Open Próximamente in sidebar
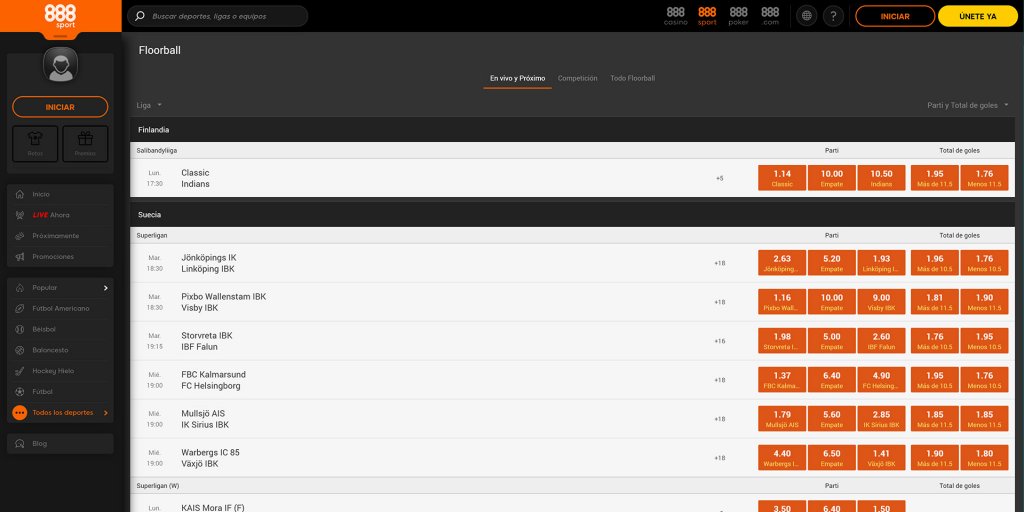The width and height of the screenshot is (1024, 512). [60, 236]
